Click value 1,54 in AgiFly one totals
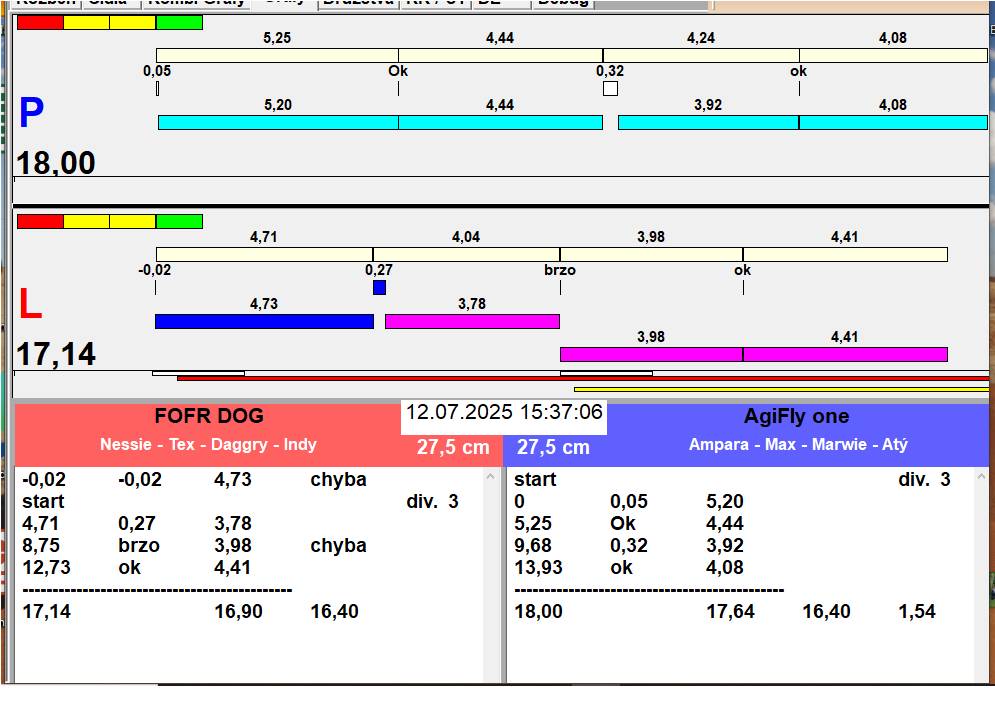 click(x=917, y=612)
